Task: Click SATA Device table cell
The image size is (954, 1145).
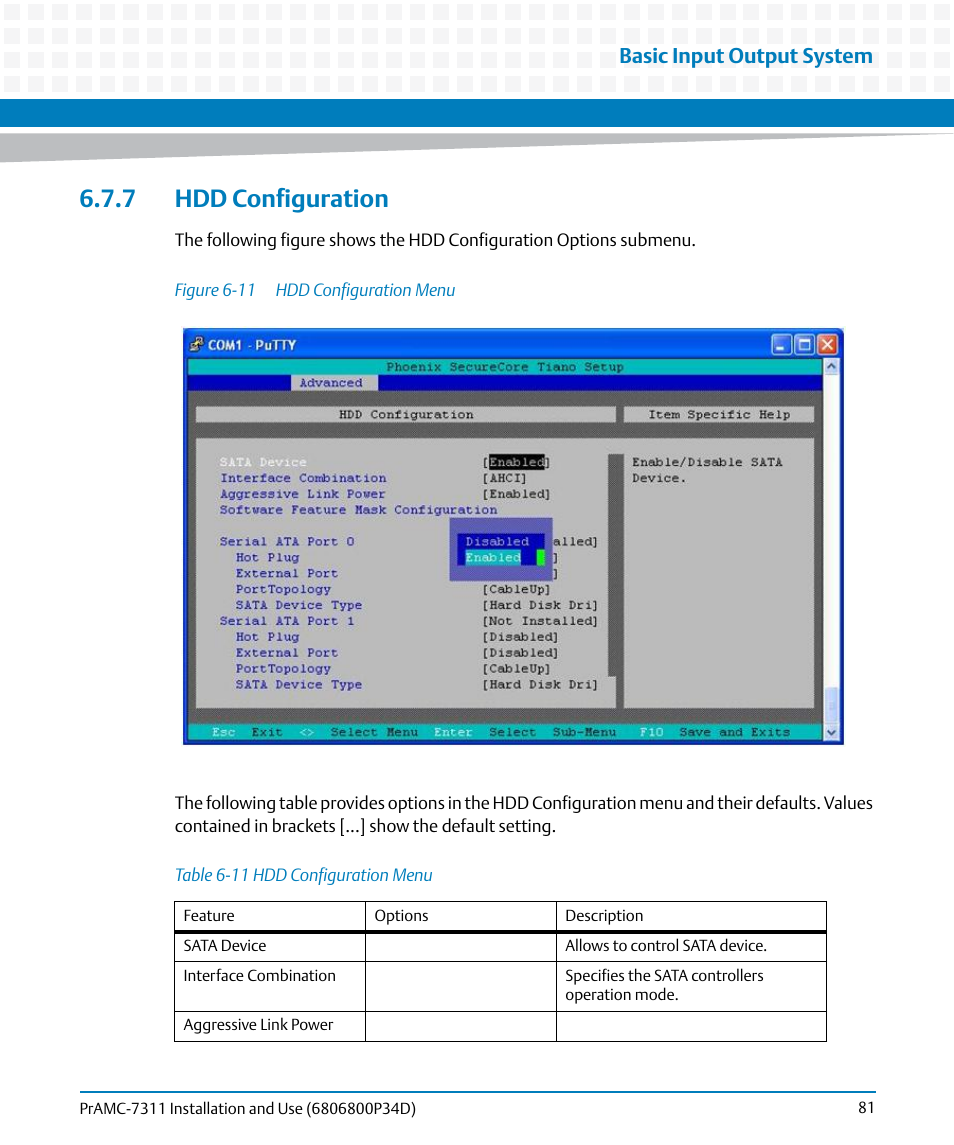Action: pyautogui.click(x=270, y=946)
